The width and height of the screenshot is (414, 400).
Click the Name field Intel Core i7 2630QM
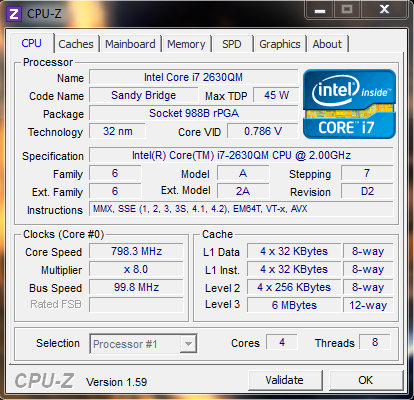point(194,77)
